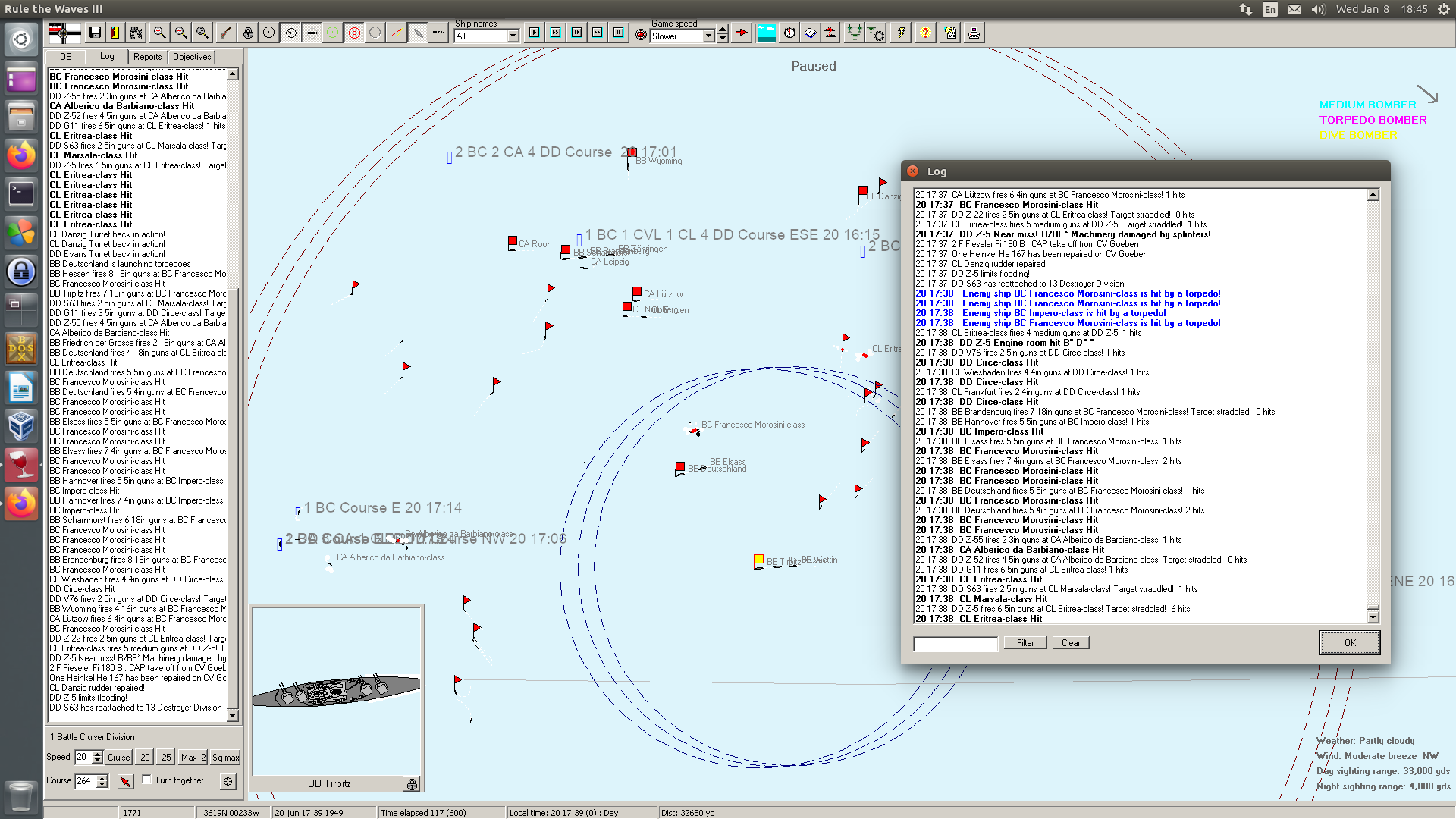The height and width of the screenshot is (819, 1456).
Task: Click the Filter button in Log dialog
Action: click(1025, 643)
